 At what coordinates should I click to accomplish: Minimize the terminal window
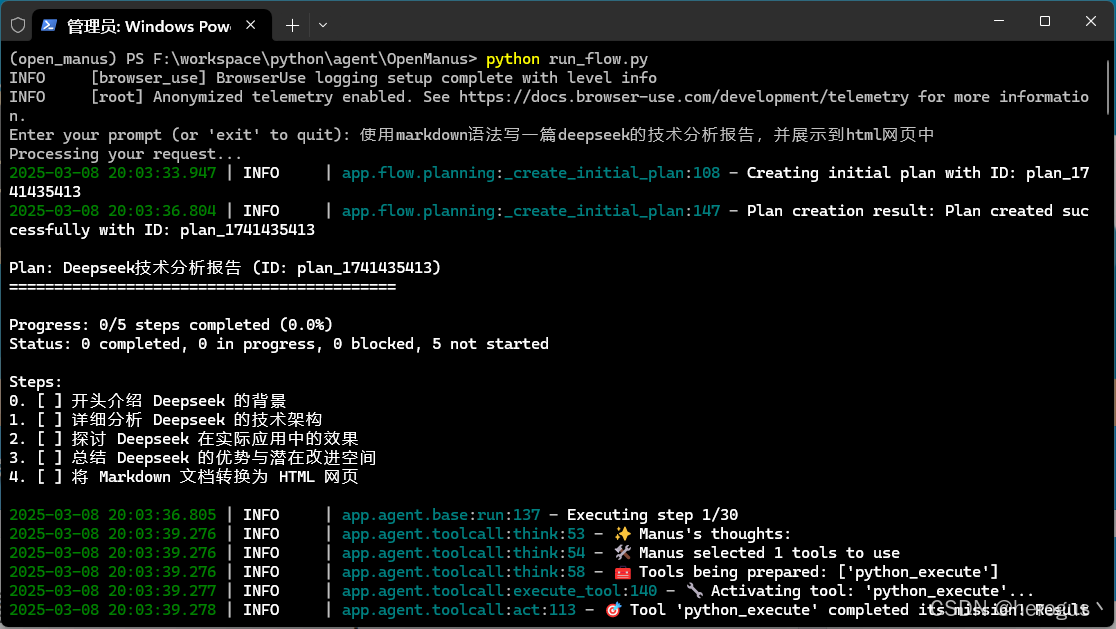[x=999, y=21]
